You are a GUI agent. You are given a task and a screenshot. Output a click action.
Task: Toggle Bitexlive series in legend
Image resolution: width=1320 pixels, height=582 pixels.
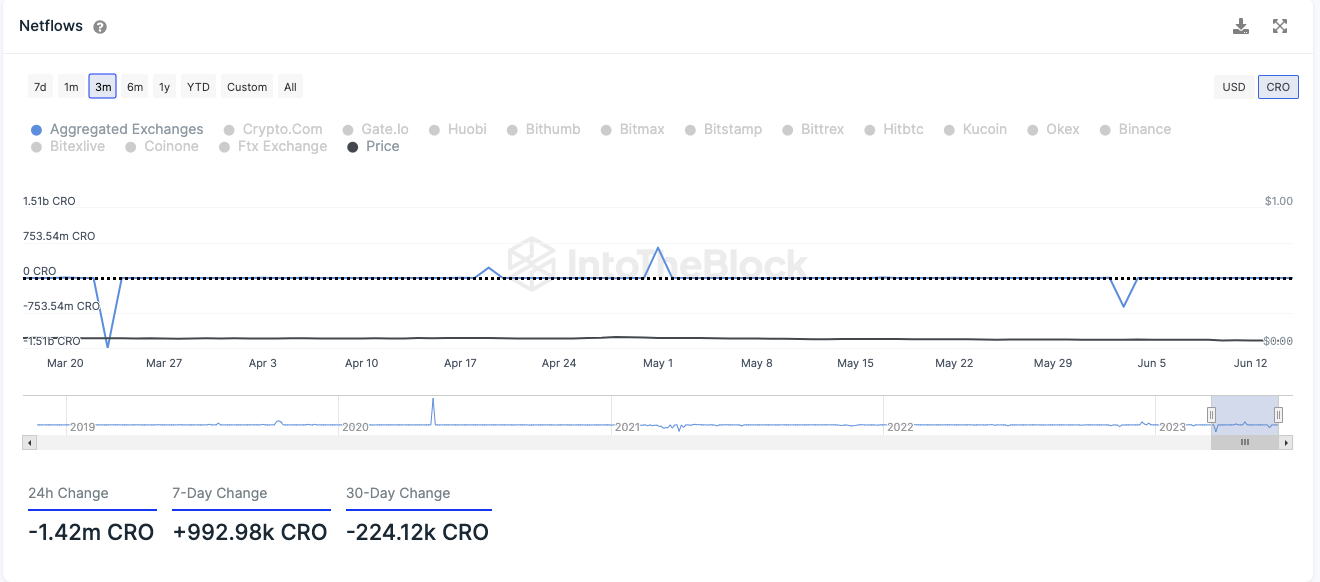point(68,146)
